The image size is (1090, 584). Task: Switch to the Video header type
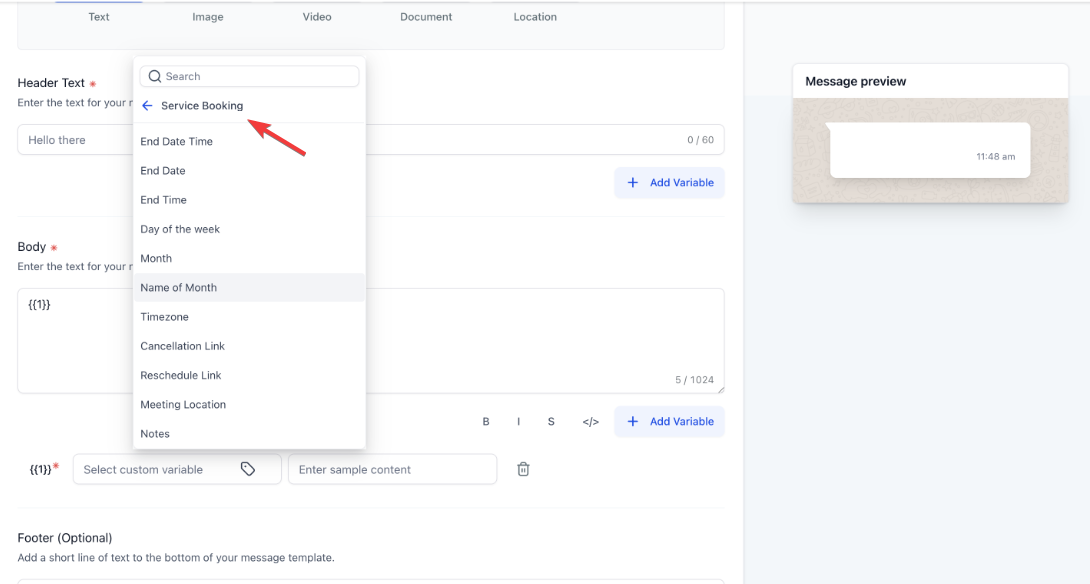pyautogui.click(x=317, y=17)
